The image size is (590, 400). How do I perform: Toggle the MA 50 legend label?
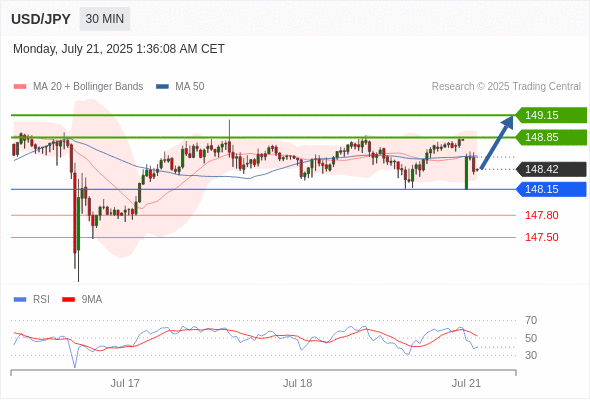[190, 87]
